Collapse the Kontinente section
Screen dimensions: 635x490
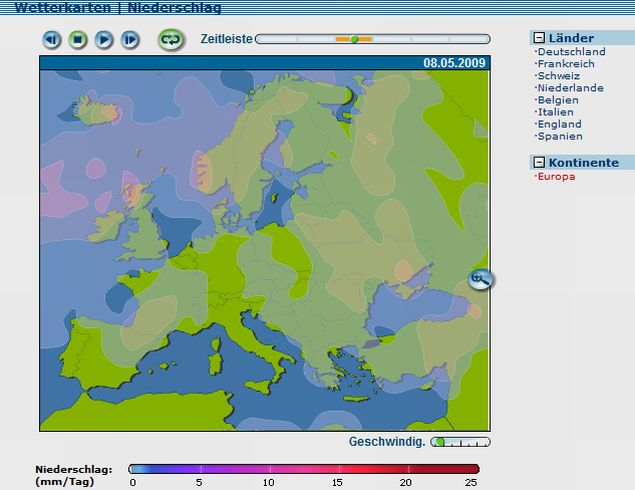pos(539,162)
